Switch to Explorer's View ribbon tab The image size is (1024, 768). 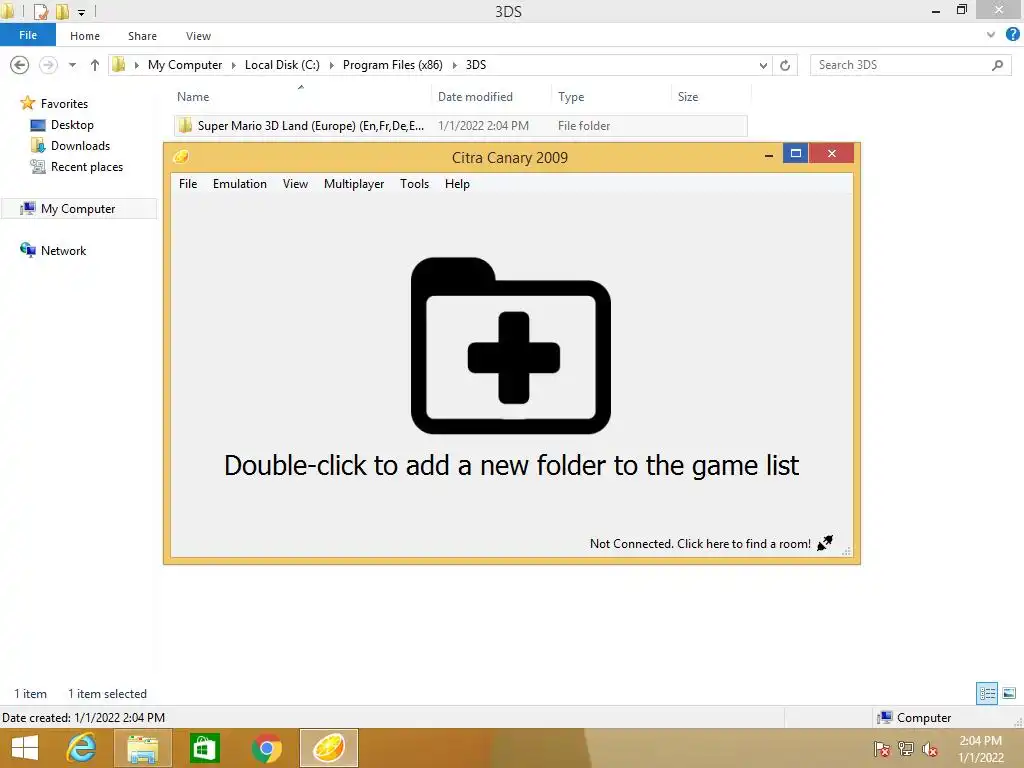[198, 36]
